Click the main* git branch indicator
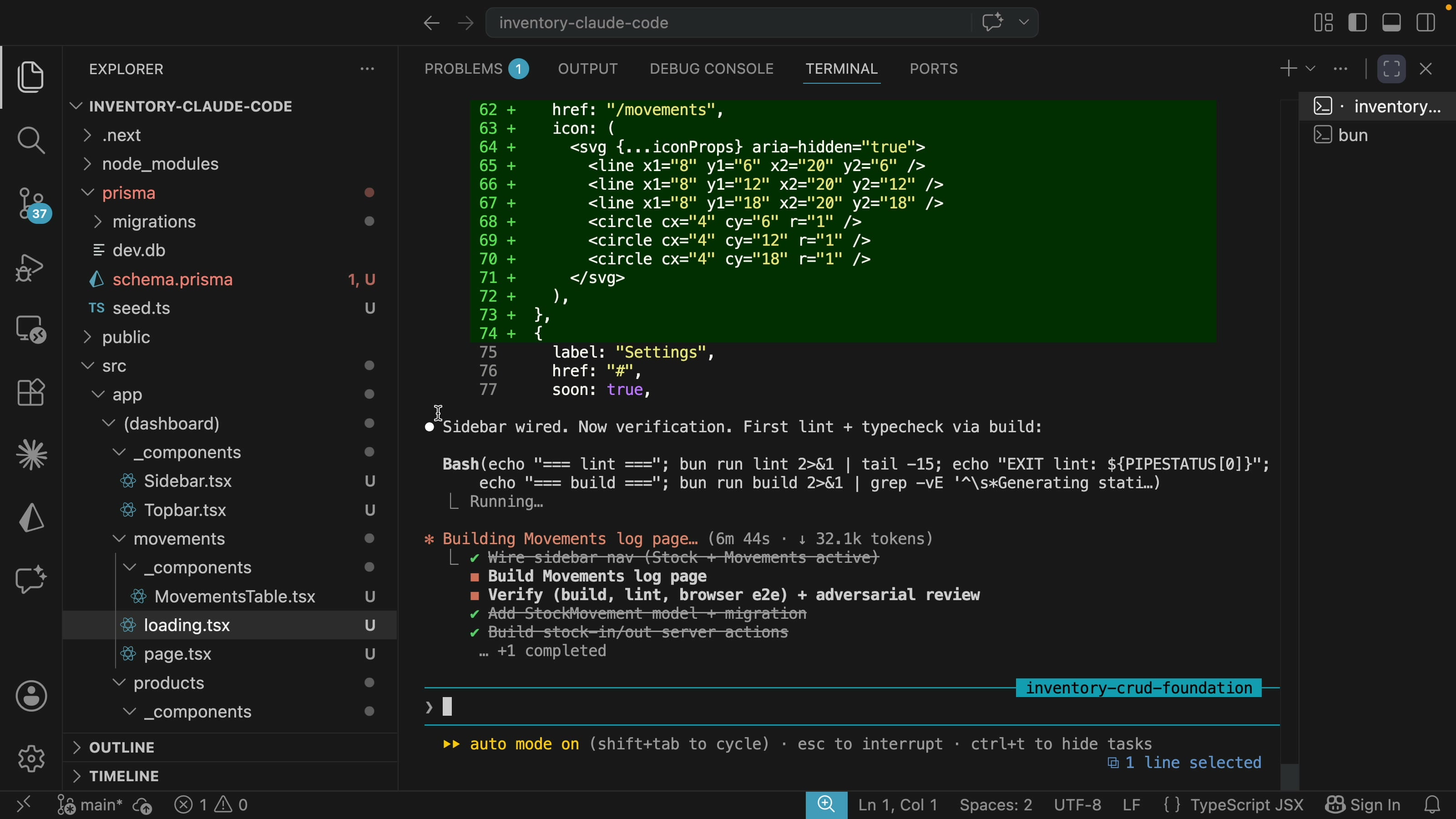This screenshot has height=819, width=1456. 90,805
